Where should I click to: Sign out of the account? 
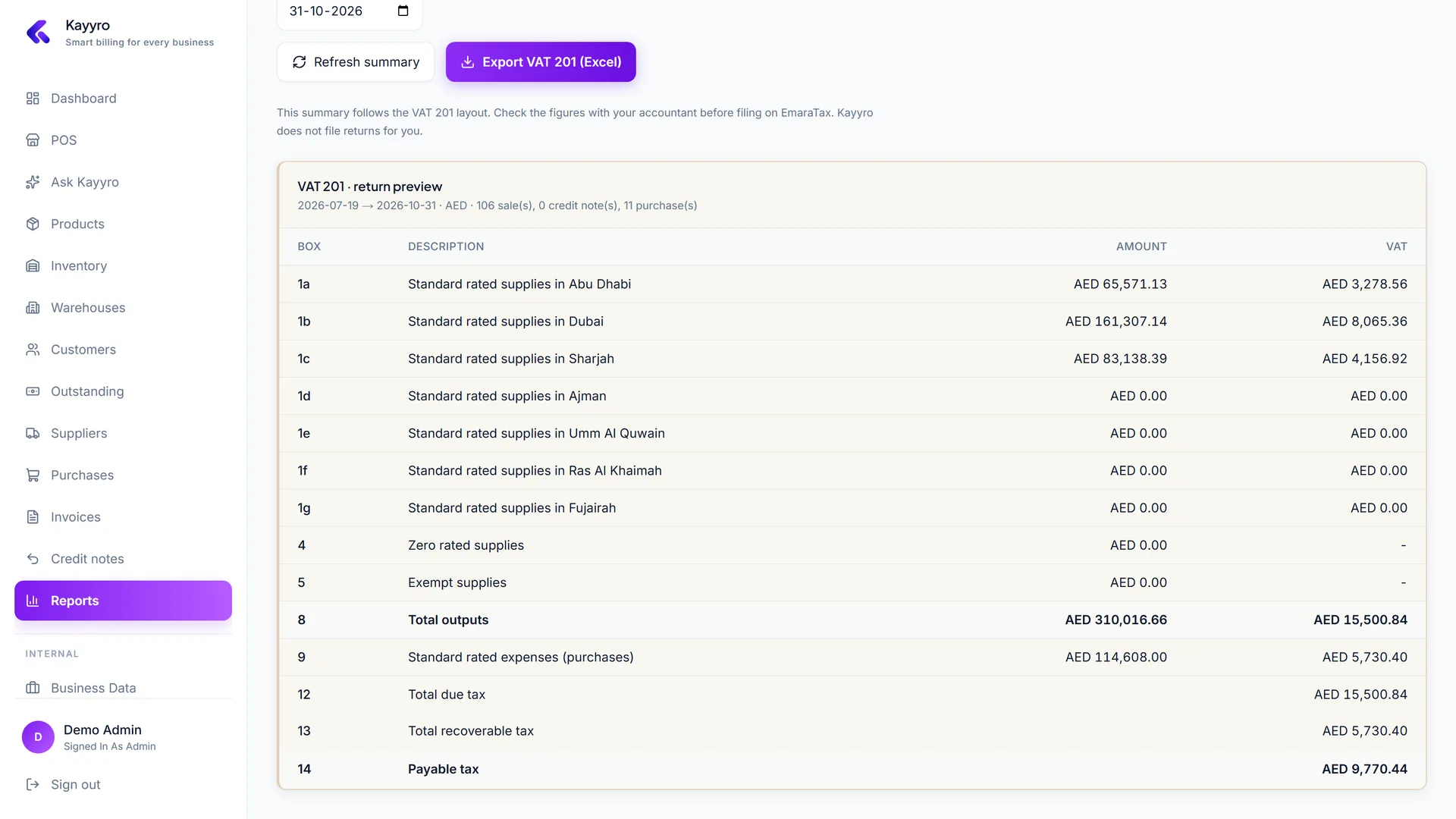click(x=123, y=784)
